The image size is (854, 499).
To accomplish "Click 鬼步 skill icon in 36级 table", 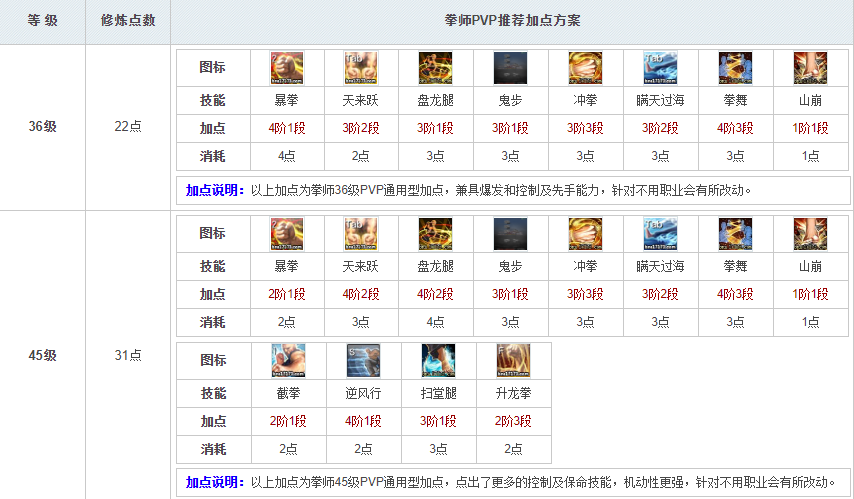I will [510, 68].
